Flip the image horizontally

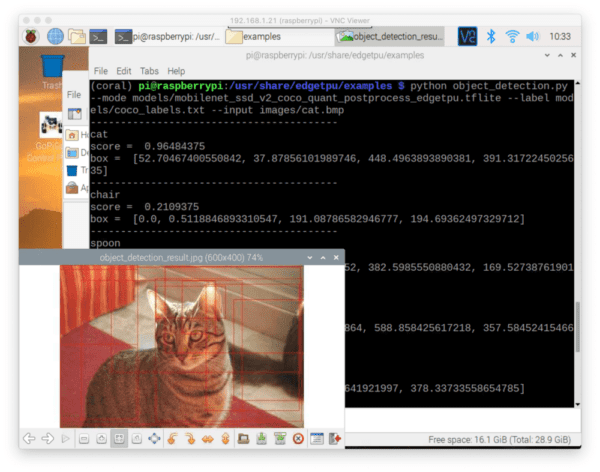(x=209, y=438)
